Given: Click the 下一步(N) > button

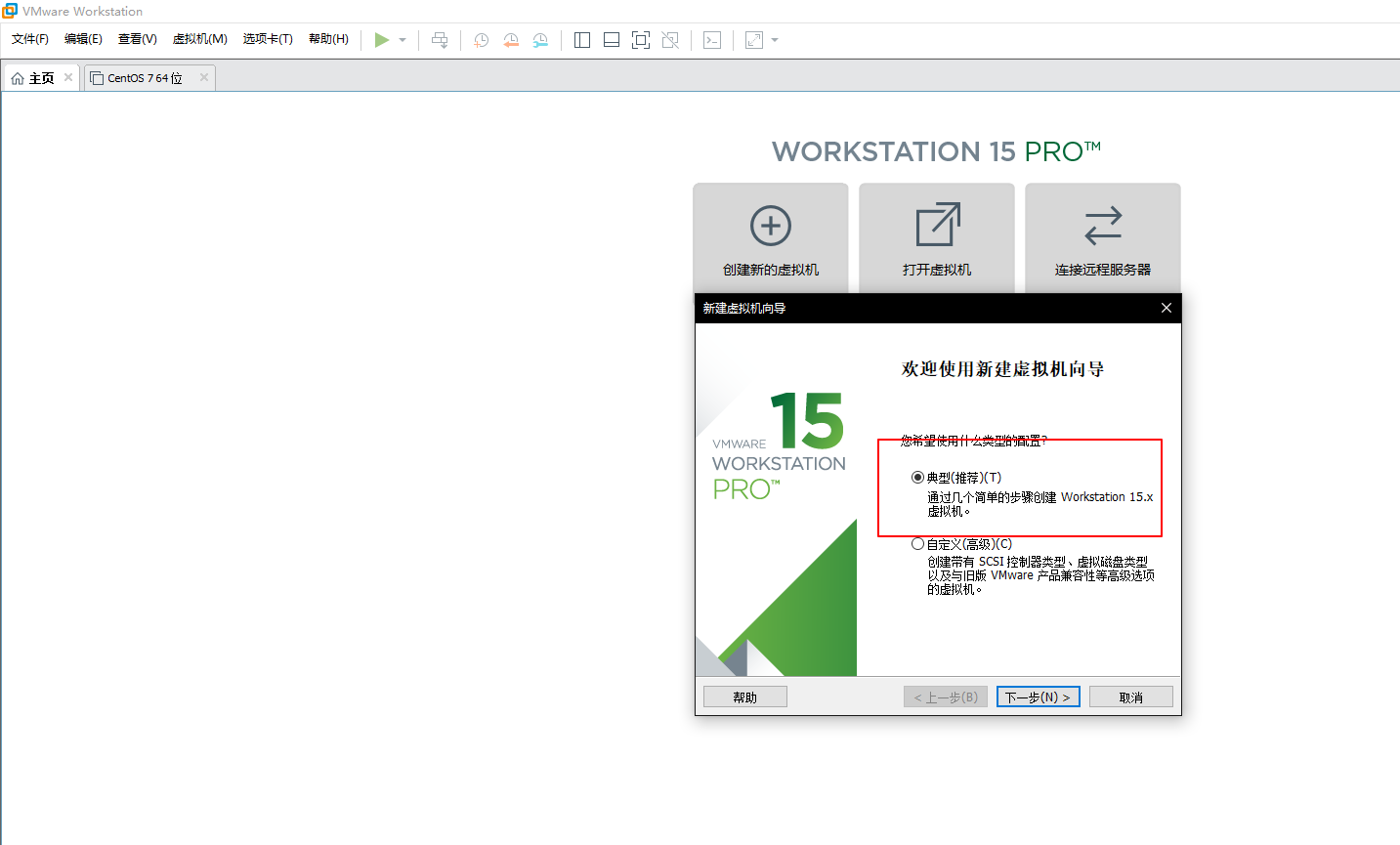Looking at the screenshot, I should [x=1038, y=697].
